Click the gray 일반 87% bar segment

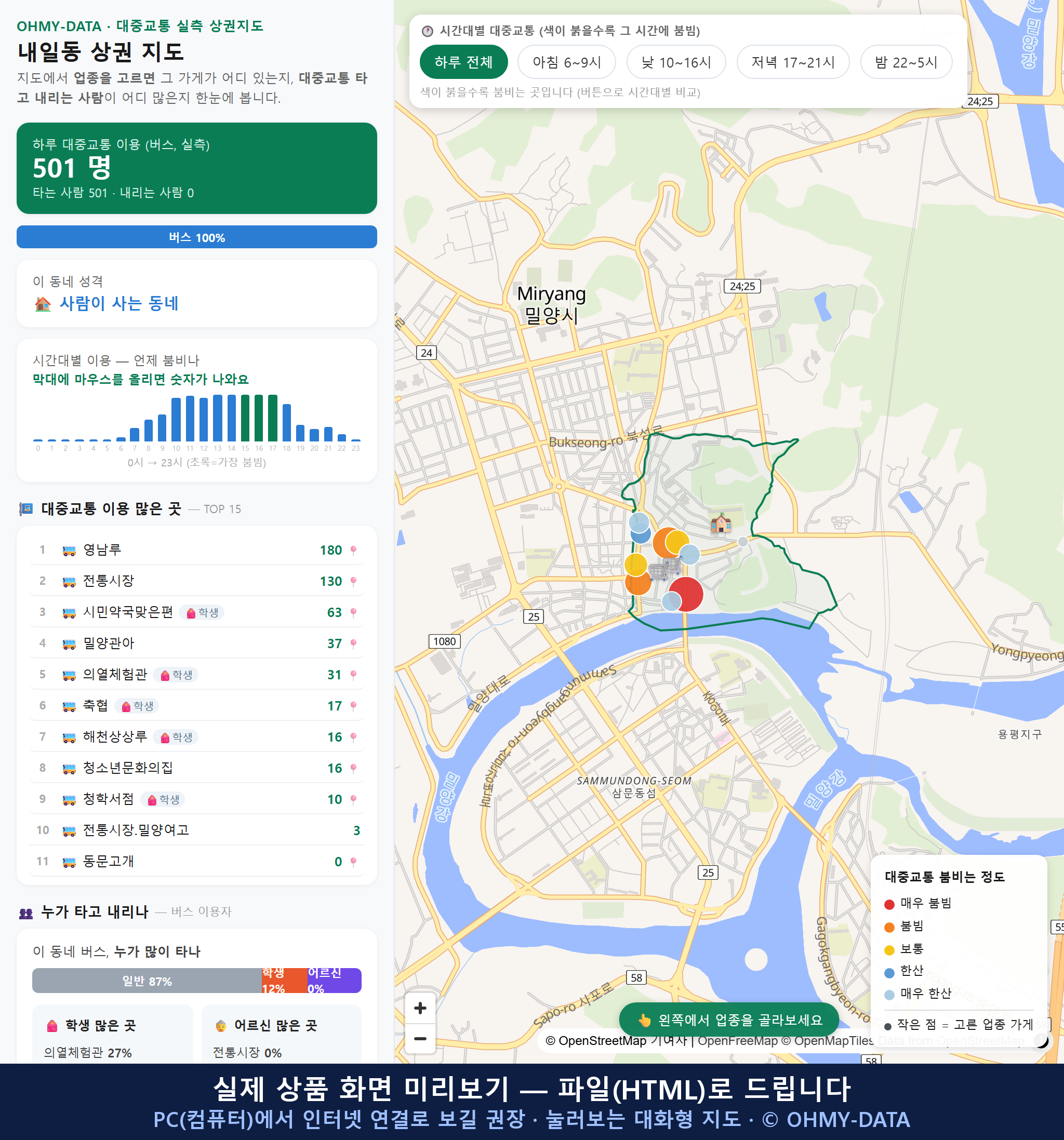(x=147, y=981)
